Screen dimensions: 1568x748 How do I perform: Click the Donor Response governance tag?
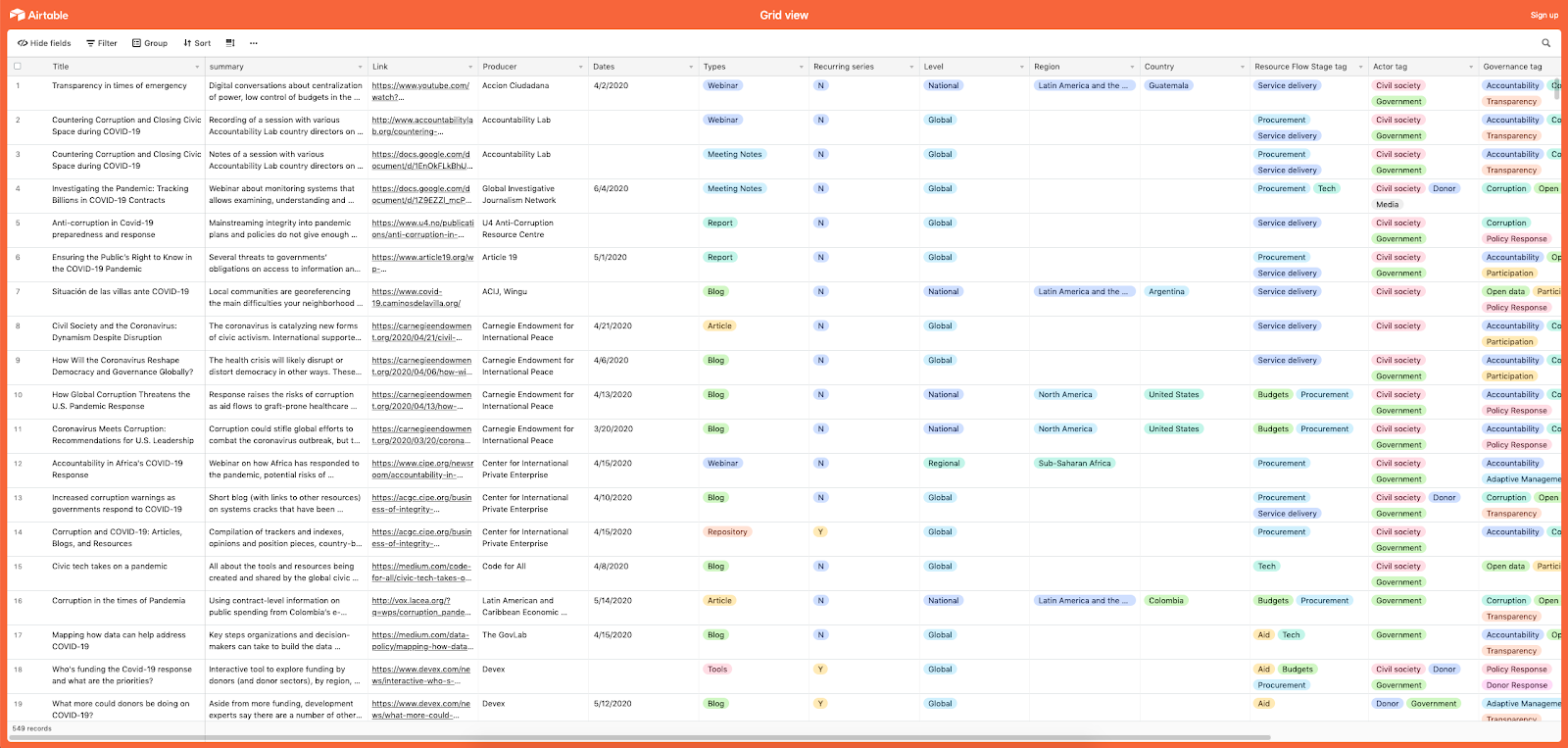[x=1516, y=685]
